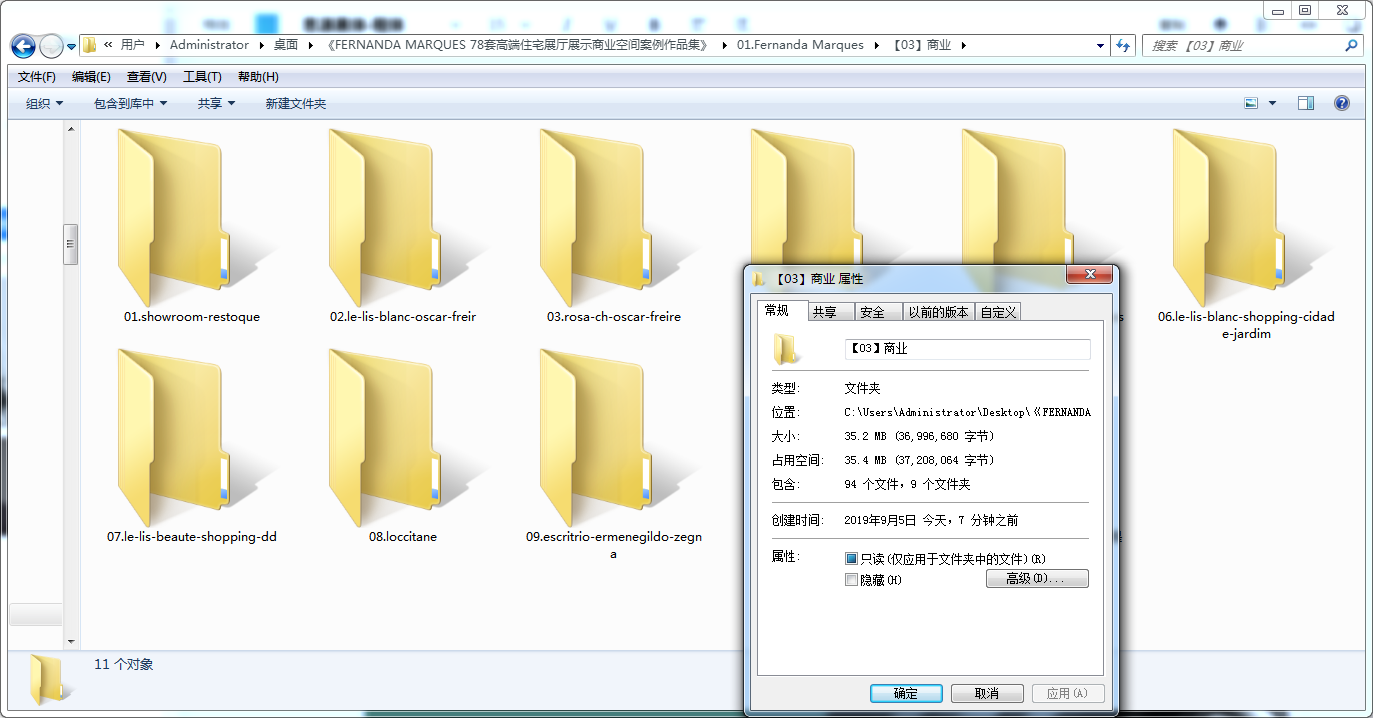Select 06.le-lis-blanc-shopping-cidade-jardim folder
This screenshot has width=1373, height=718.
pos(1246,235)
